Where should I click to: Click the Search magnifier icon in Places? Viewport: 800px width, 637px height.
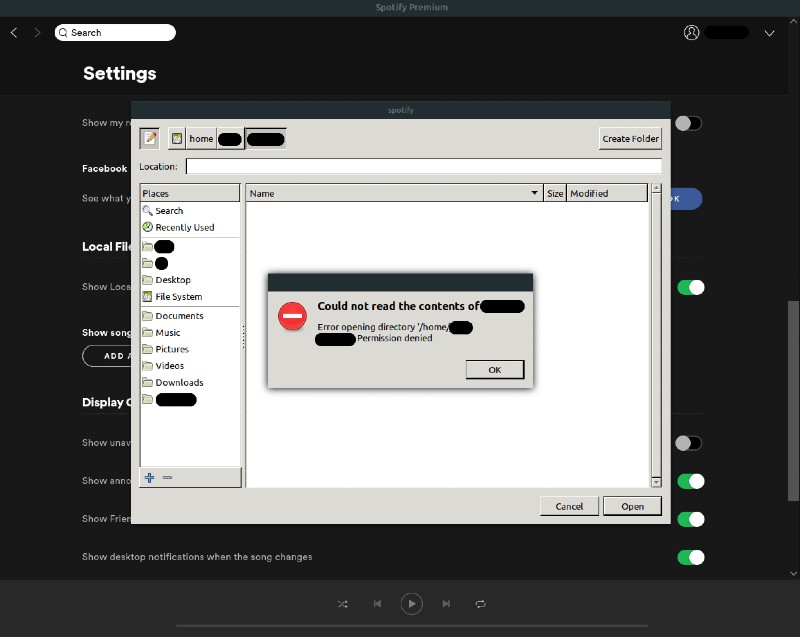tap(147, 210)
